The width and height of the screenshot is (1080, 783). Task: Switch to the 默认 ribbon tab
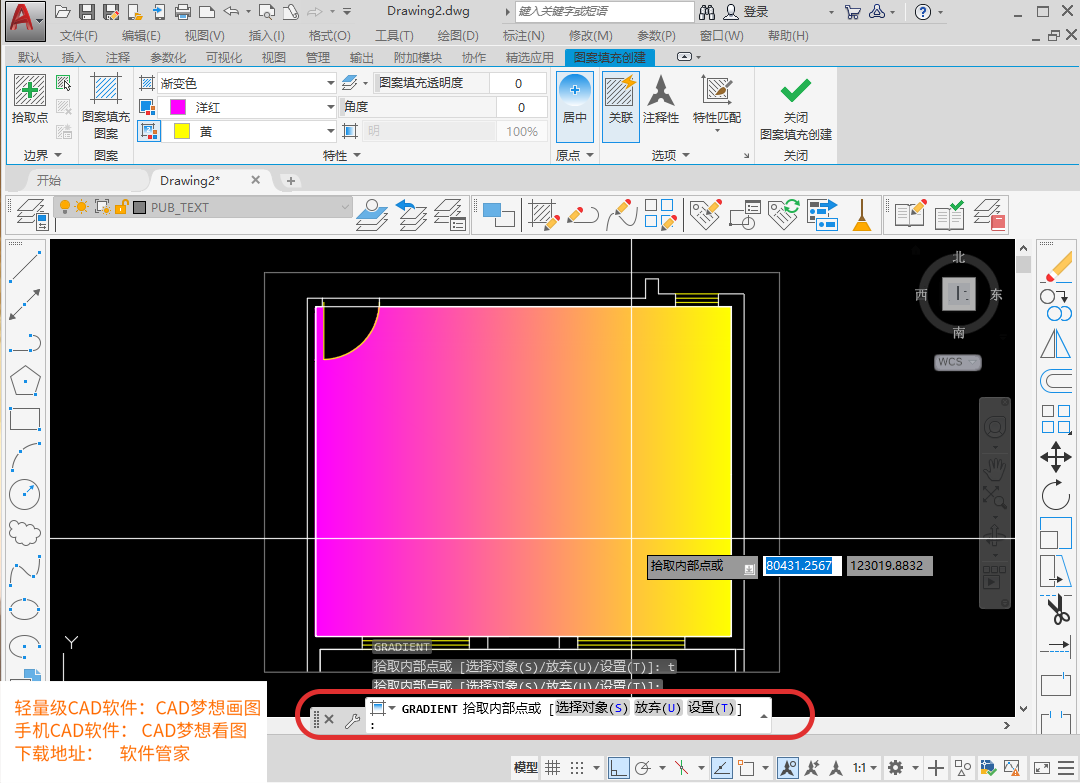29,58
